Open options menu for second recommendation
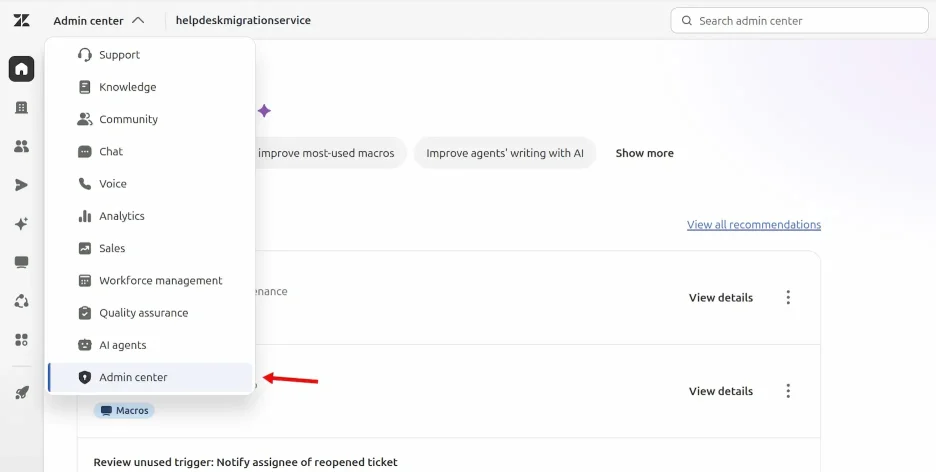The width and height of the screenshot is (936, 472). click(788, 391)
